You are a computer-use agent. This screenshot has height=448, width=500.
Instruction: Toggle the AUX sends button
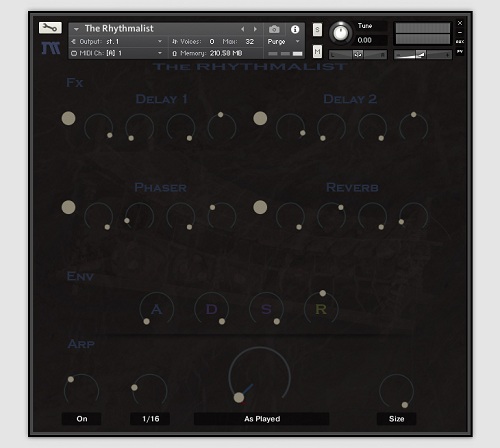460,42
